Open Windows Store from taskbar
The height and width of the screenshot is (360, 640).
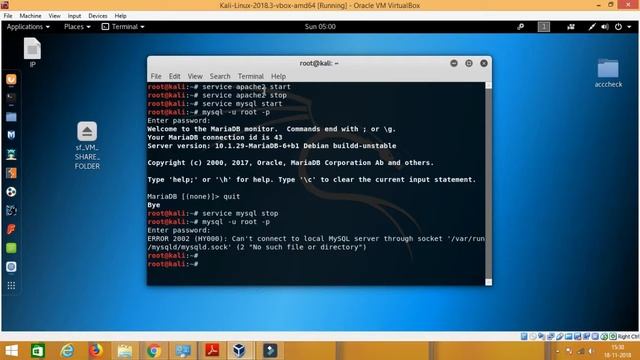point(38,351)
